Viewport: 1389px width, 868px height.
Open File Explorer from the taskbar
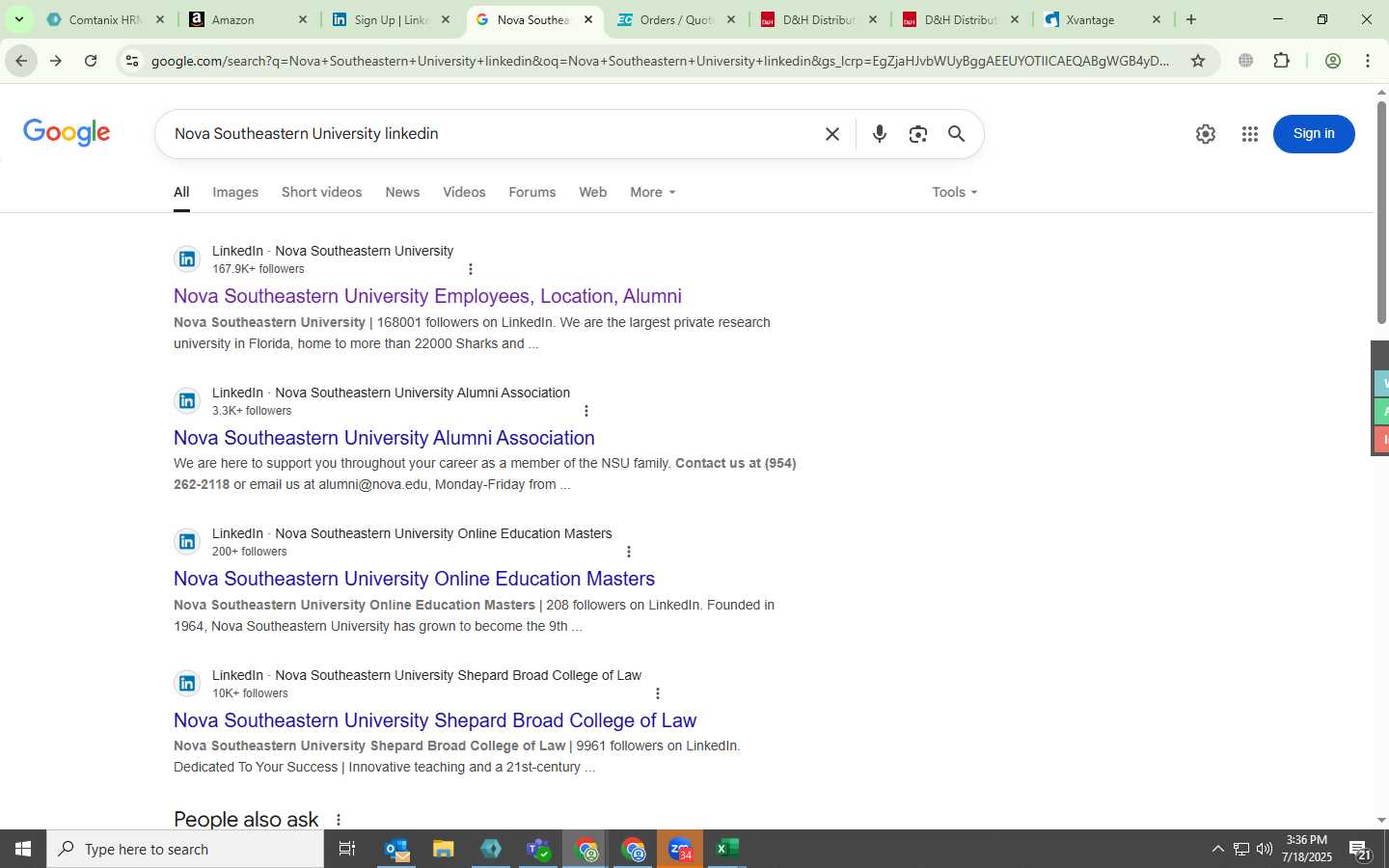[x=444, y=849]
